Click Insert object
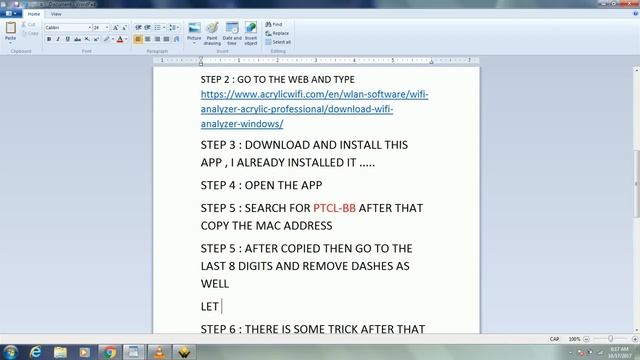 pyautogui.click(x=251, y=33)
